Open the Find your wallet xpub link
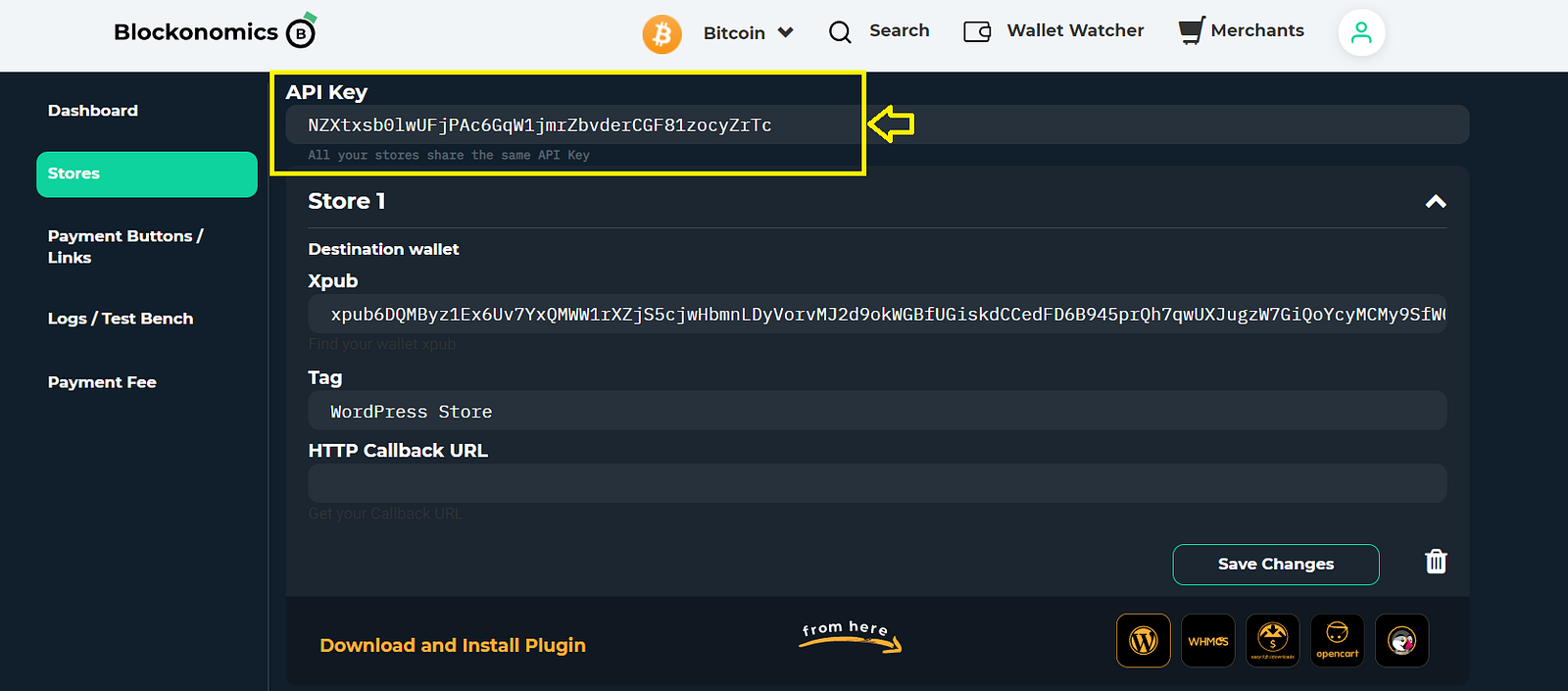 point(382,344)
